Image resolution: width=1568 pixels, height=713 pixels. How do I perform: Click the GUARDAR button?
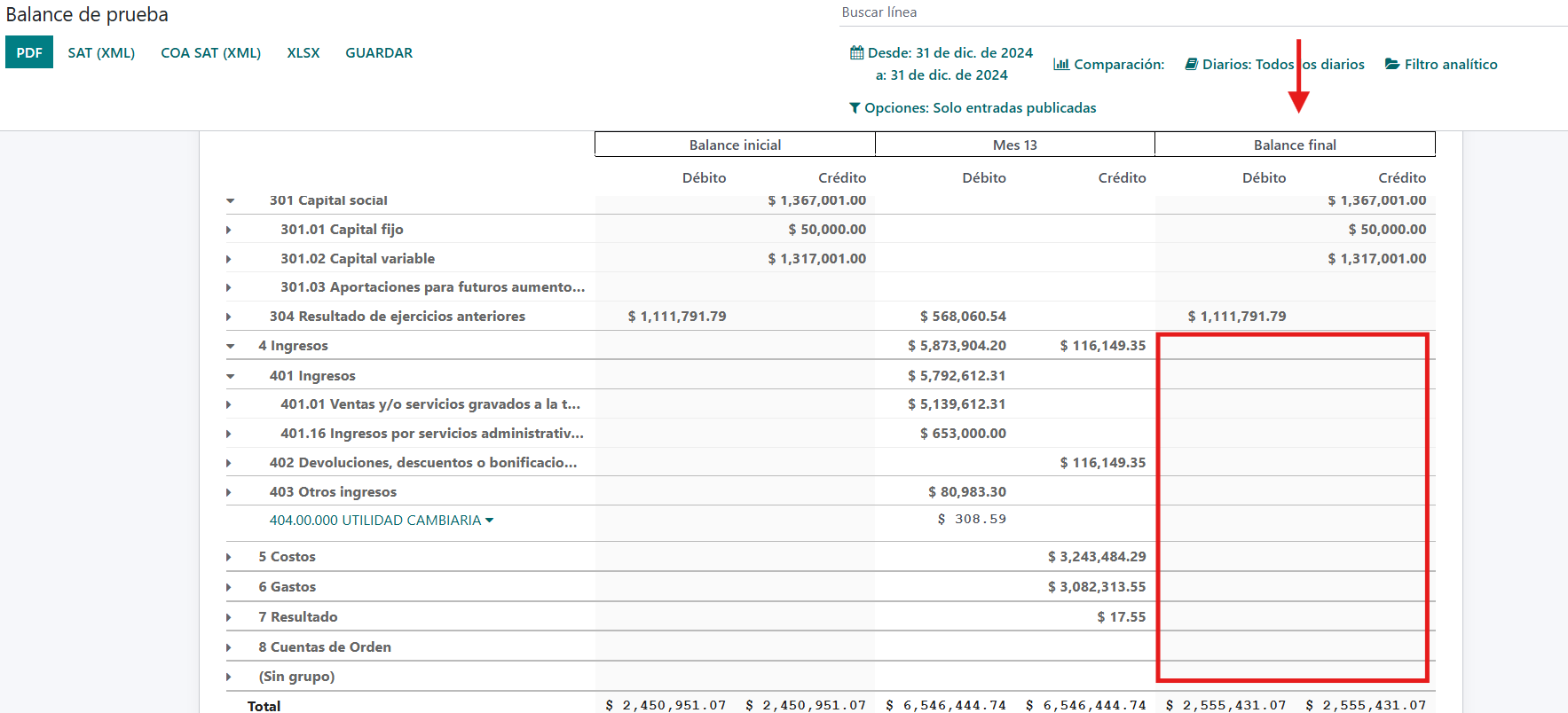(x=379, y=52)
